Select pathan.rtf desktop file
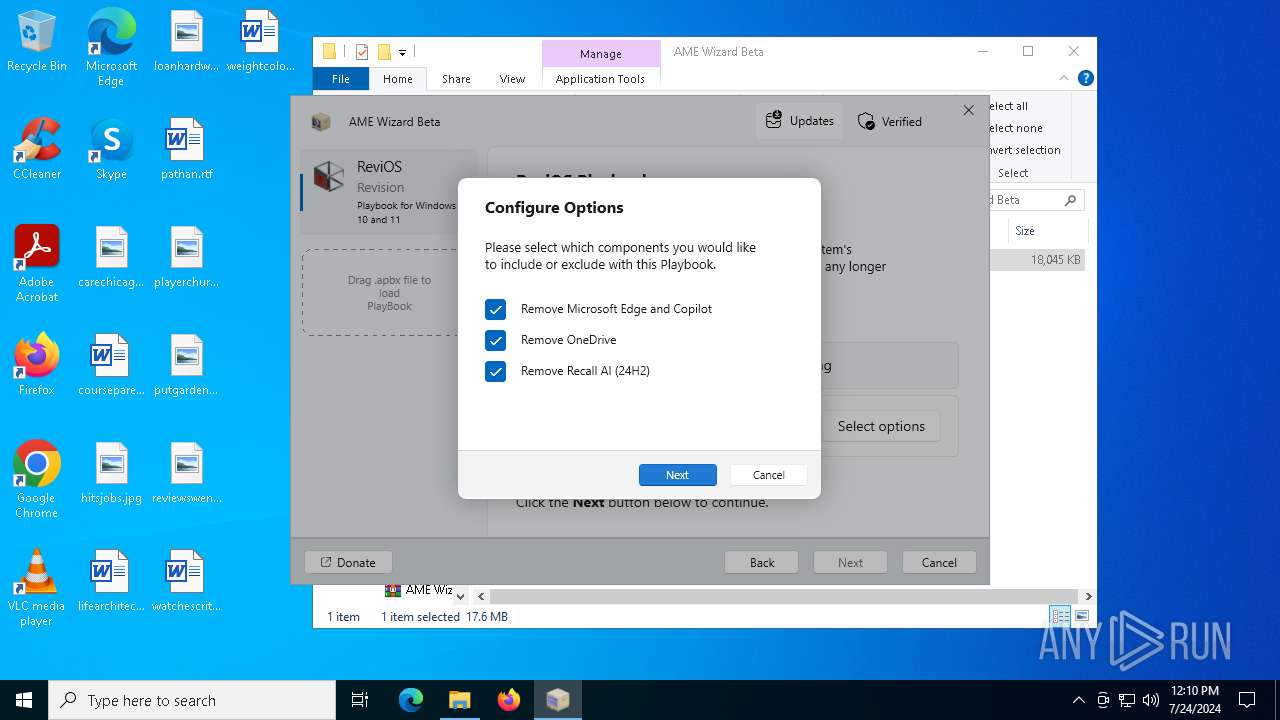Viewport: 1280px width, 720px height. click(186, 149)
